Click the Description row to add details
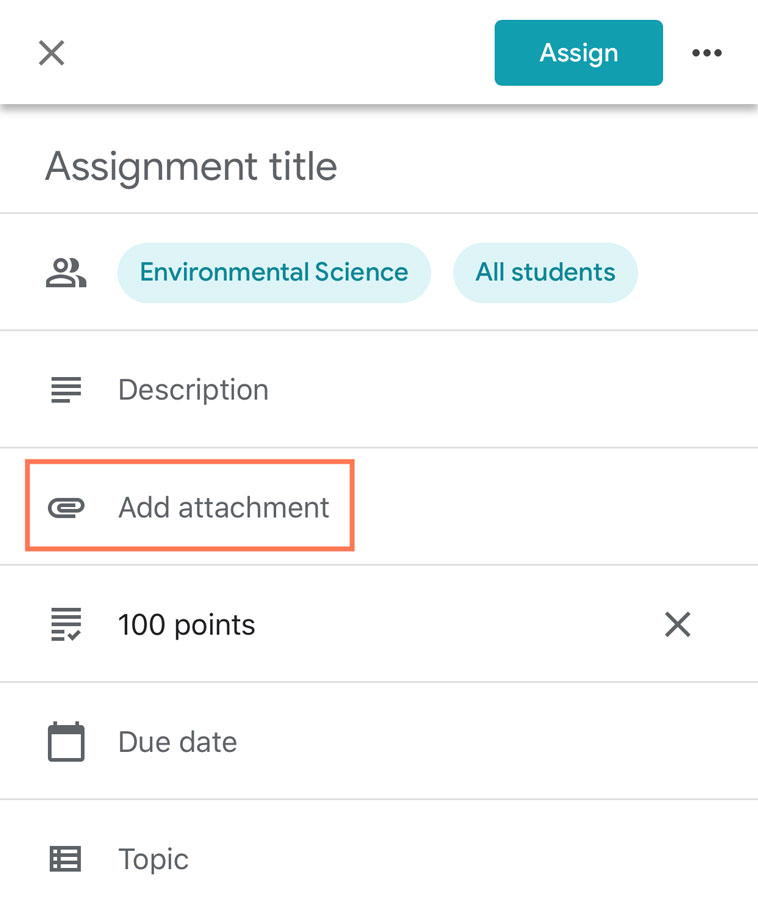The width and height of the screenshot is (758, 900). tap(193, 389)
